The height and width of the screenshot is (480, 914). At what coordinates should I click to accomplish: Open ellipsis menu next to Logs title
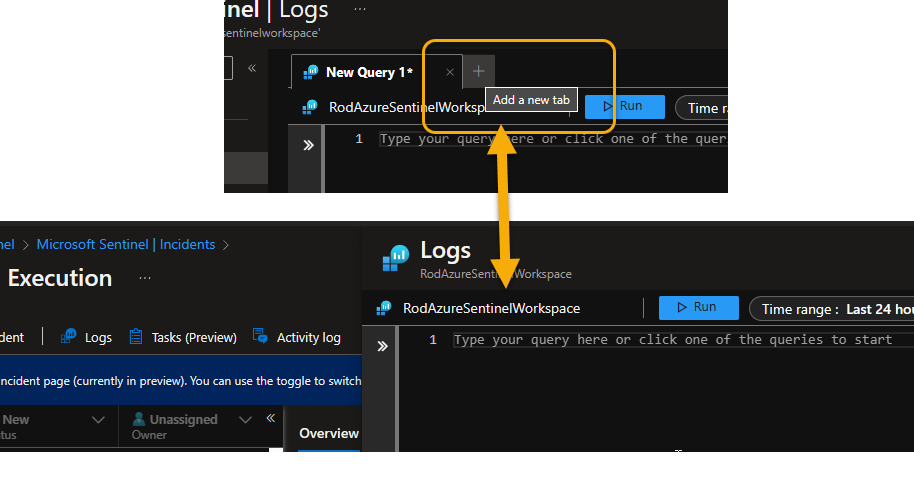click(x=360, y=9)
